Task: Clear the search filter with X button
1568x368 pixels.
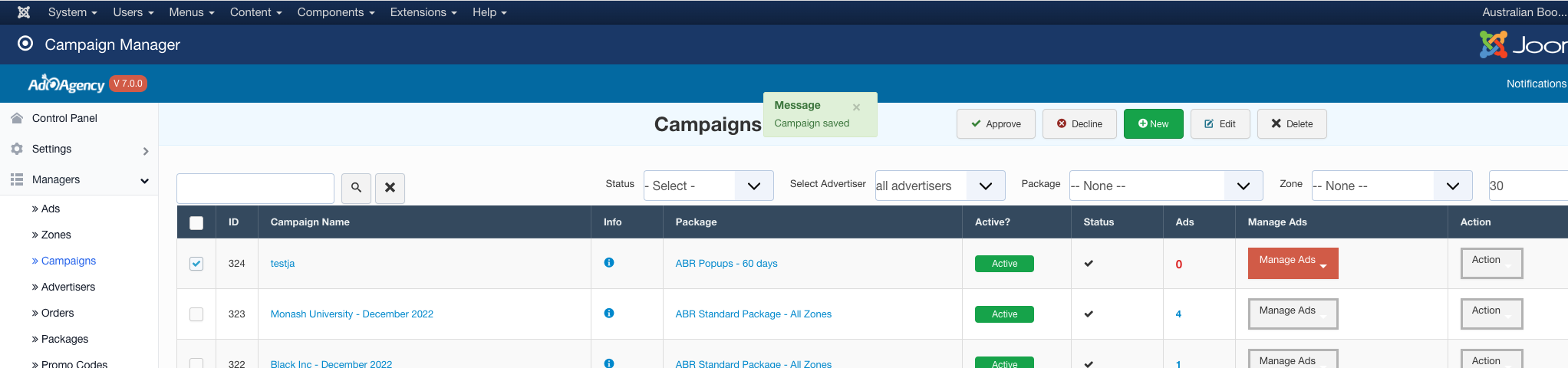Action: (390, 188)
